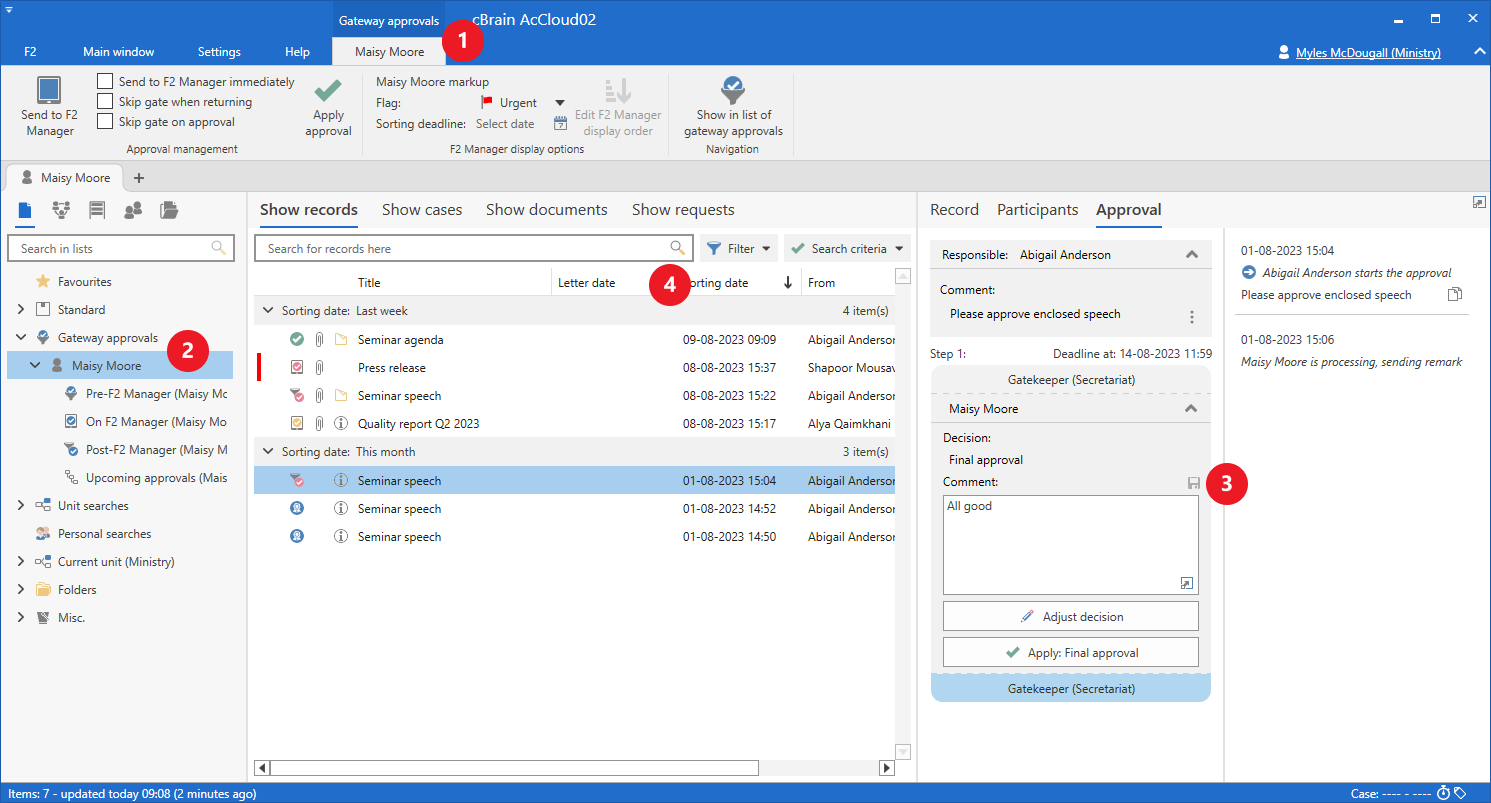
Task: Click the horizontal scrollbar of record list
Action: click(x=514, y=768)
